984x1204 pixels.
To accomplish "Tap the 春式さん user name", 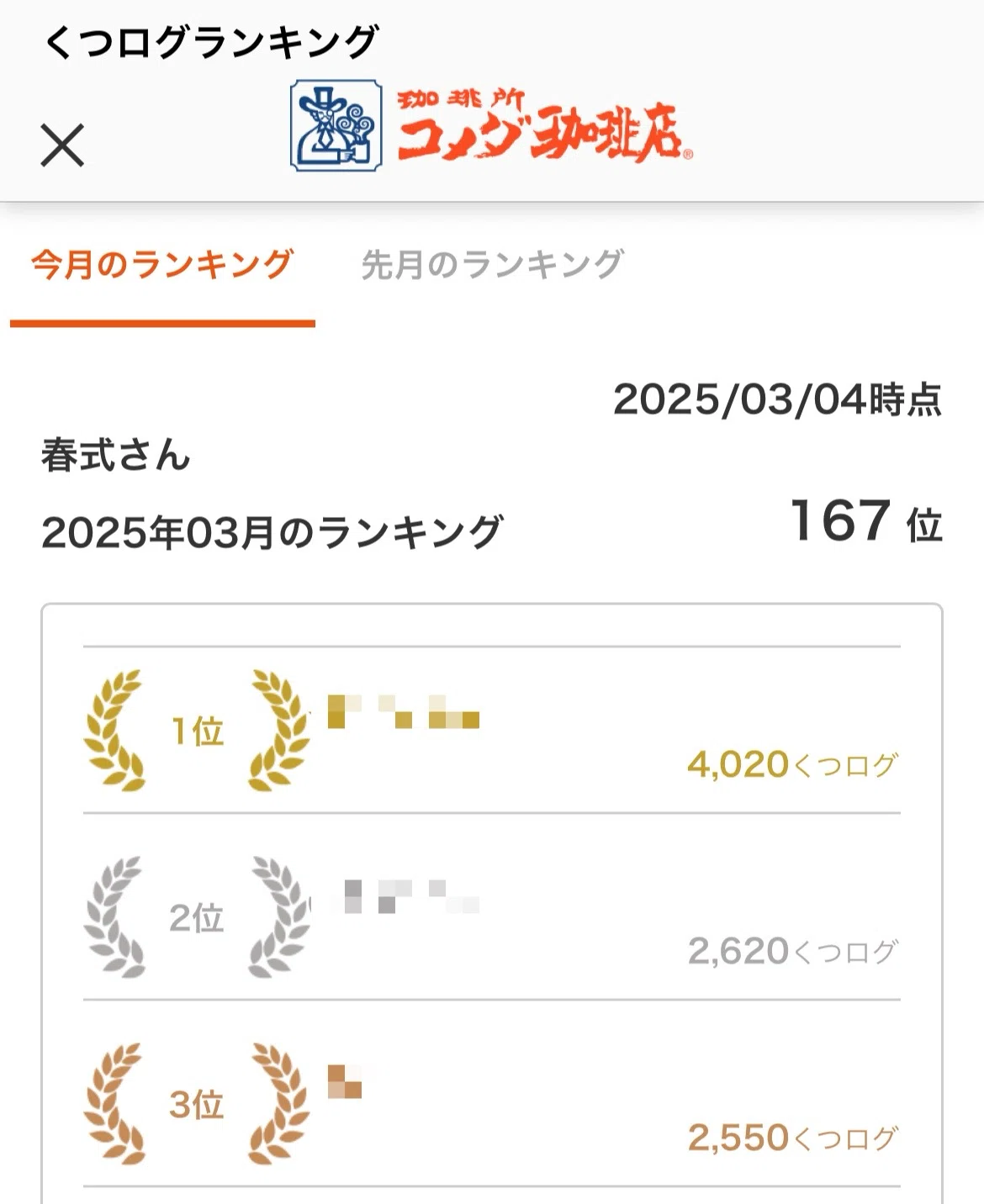I will [116, 456].
